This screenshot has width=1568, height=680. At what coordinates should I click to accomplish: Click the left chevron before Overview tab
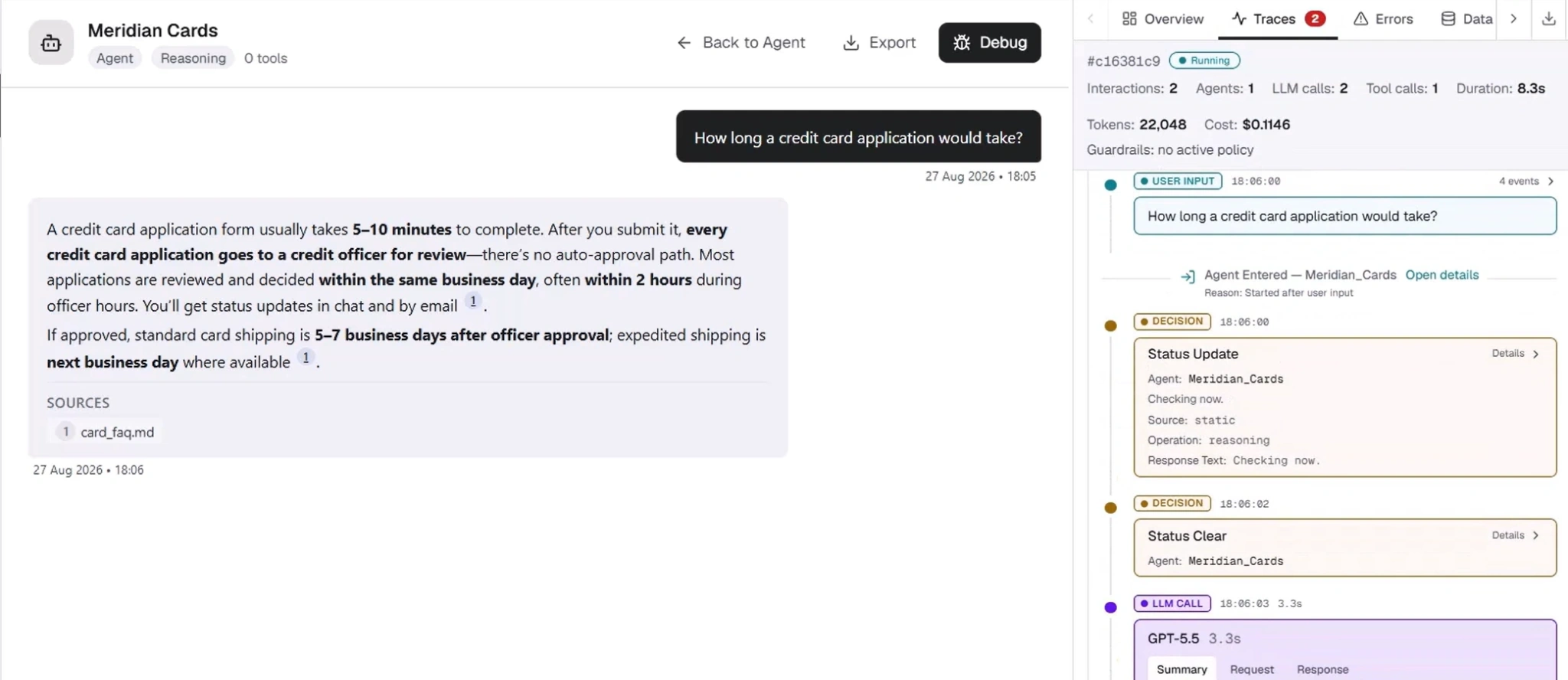click(1091, 18)
